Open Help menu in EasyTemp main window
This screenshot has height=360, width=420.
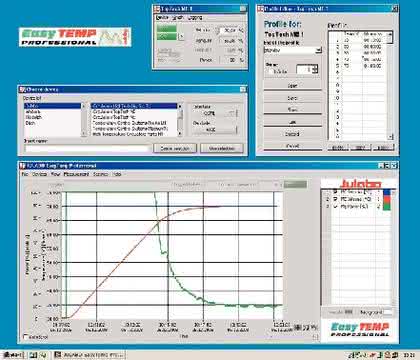click(x=117, y=174)
